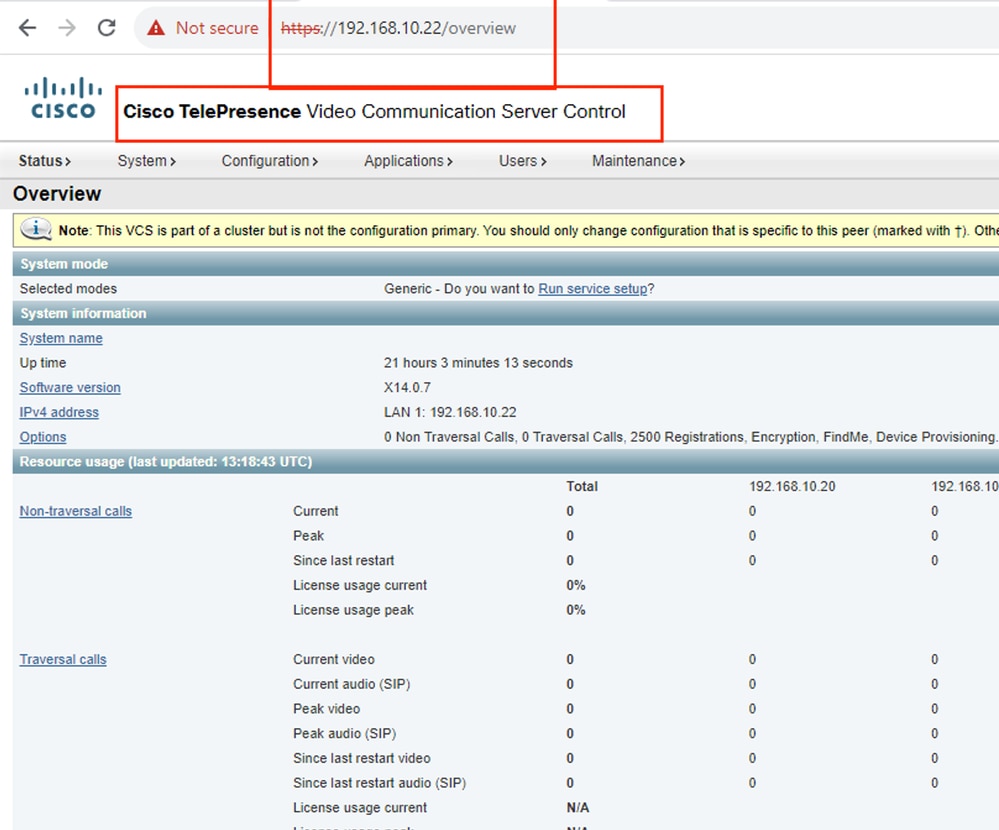Screen dimensions: 999x830
Task: Click the Not secure warning triangle icon
Action: click(x=156, y=28)
